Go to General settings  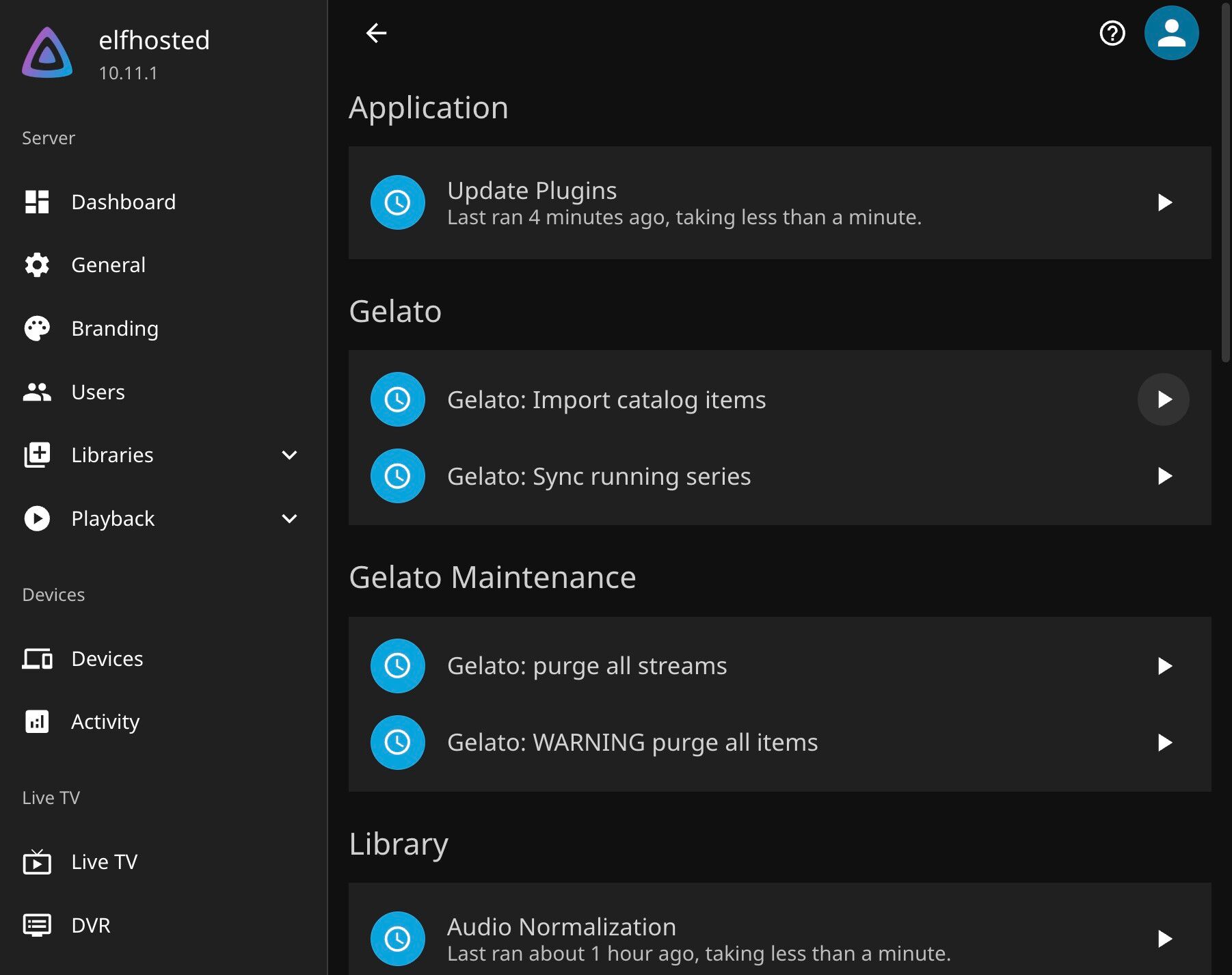click(x=108, y=265)
